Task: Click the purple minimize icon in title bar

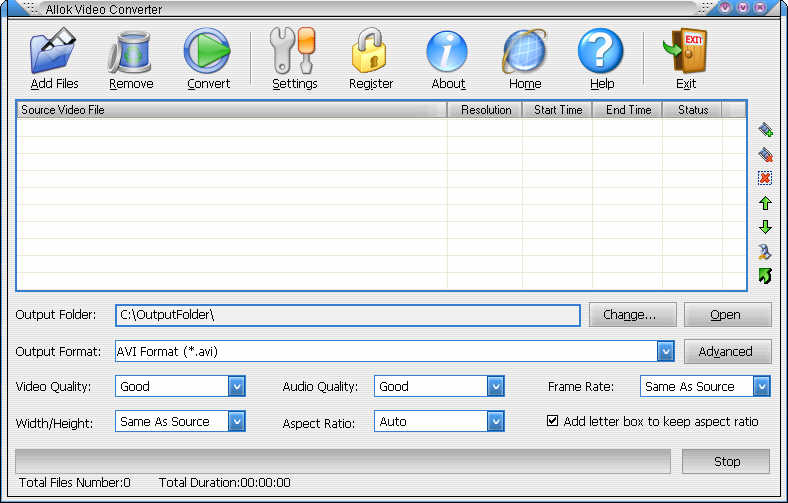Action: pos(724,7)
